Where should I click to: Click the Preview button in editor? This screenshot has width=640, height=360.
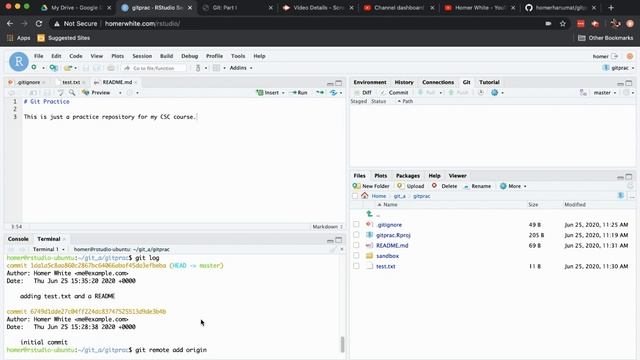(x=96, y=93)
